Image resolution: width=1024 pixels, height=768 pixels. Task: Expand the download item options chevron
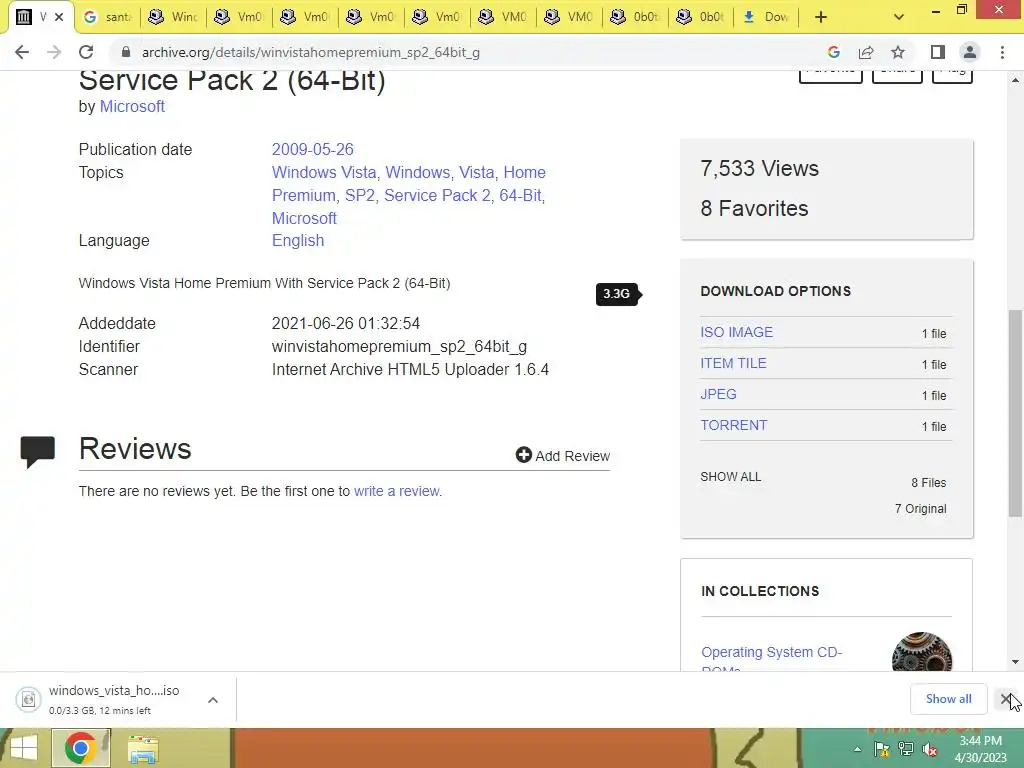click(213, 700)
